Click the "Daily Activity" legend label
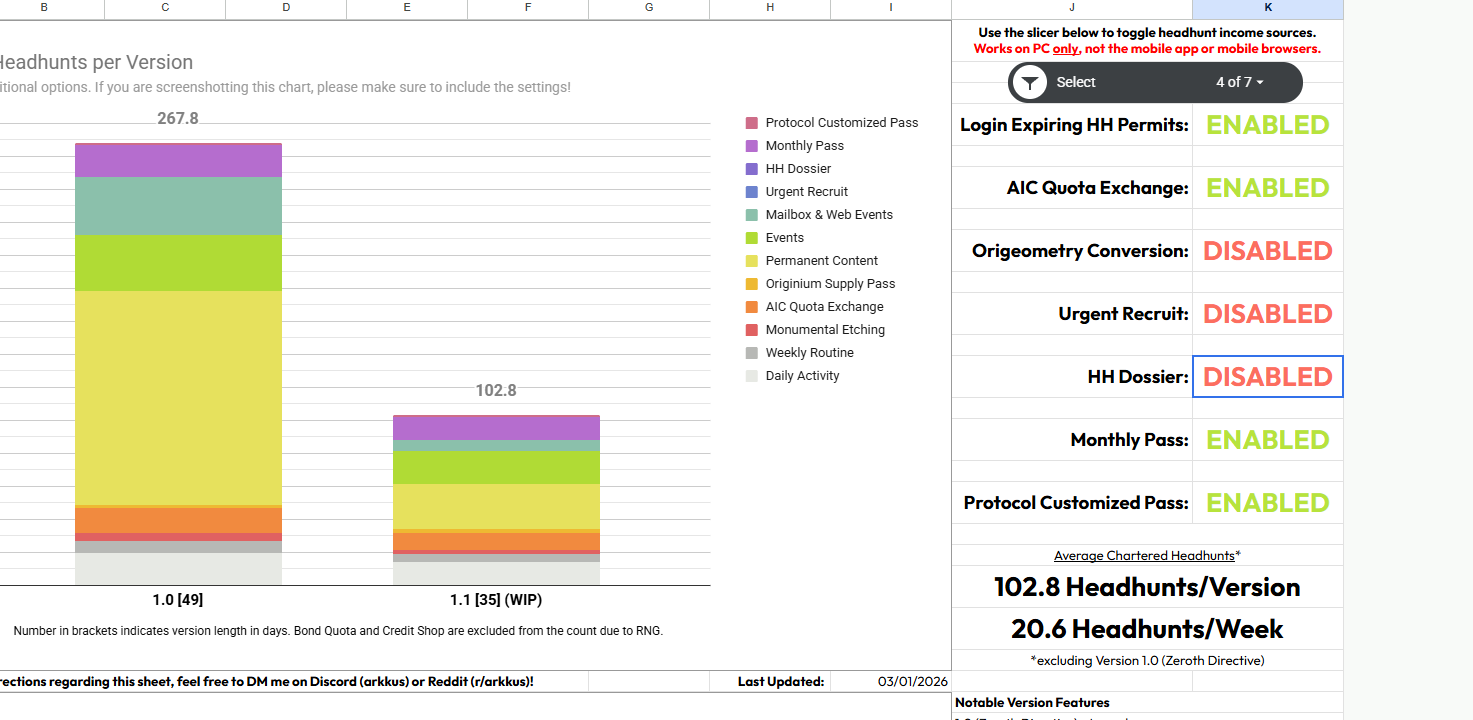1473x720 pixels. (x=803, y=376)
